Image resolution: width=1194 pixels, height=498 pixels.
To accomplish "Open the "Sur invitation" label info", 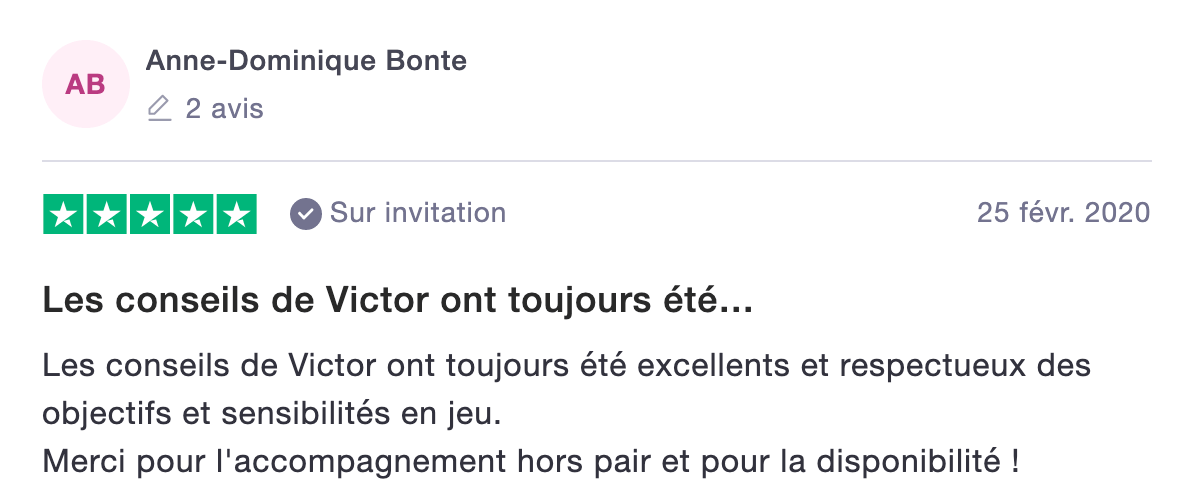I will [x=418, y=213].
